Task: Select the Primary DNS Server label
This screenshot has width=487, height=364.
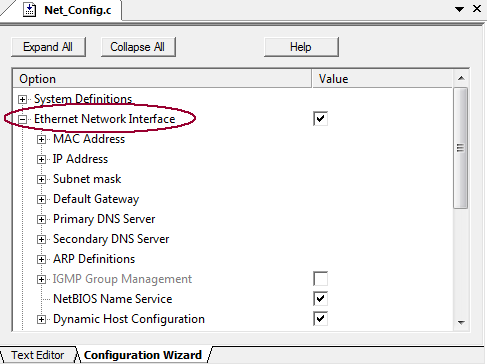Action: point(104,219)
